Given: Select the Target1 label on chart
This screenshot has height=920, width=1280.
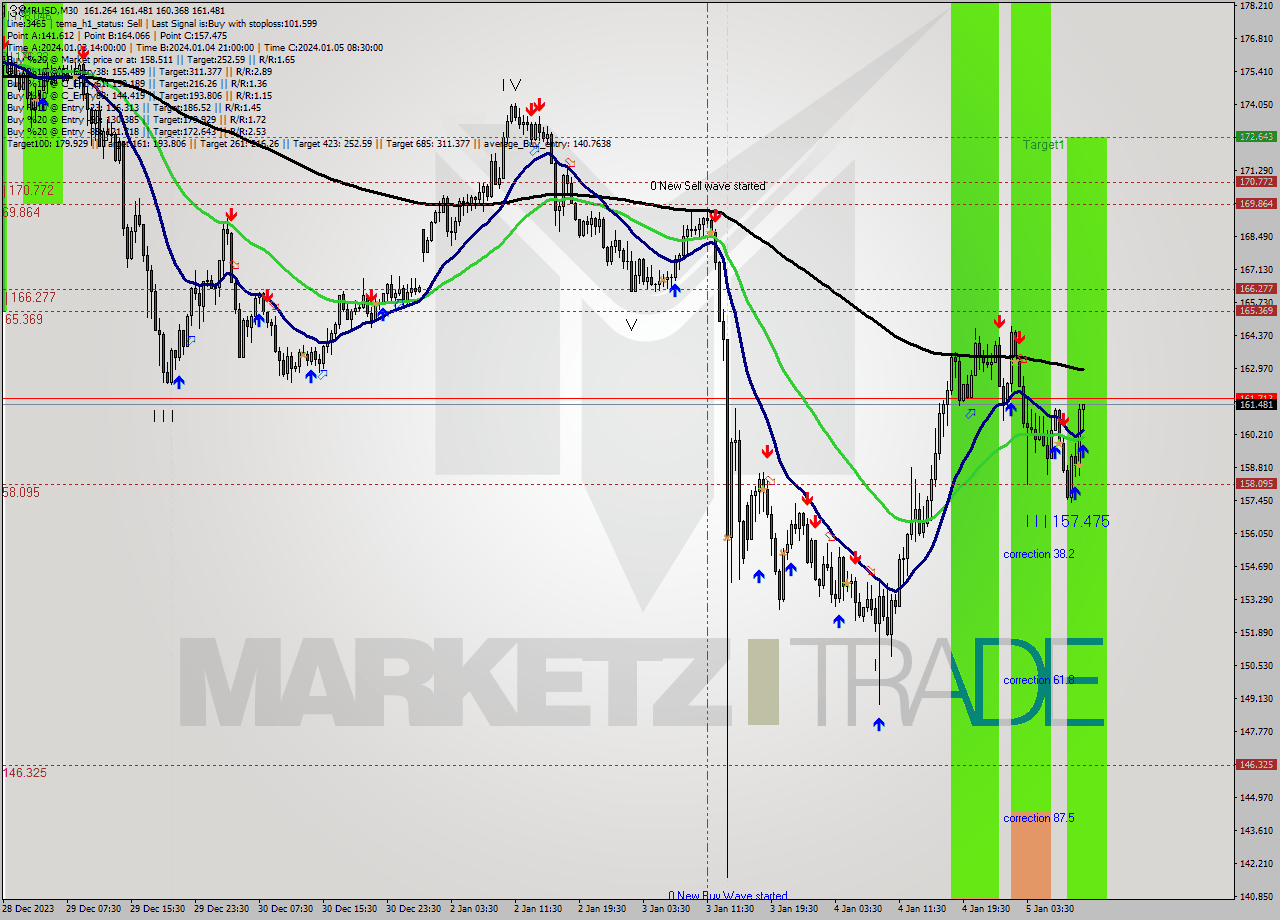Looking at the screenshot, I should click(x=1043, y=145).
